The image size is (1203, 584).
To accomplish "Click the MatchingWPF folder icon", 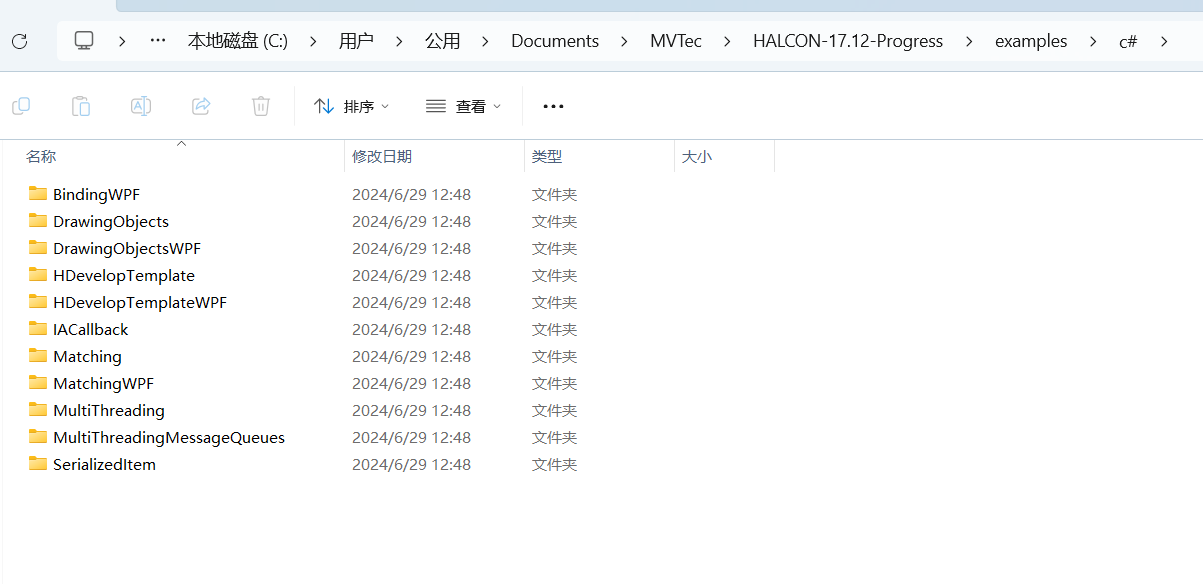I will pos(38,382).
